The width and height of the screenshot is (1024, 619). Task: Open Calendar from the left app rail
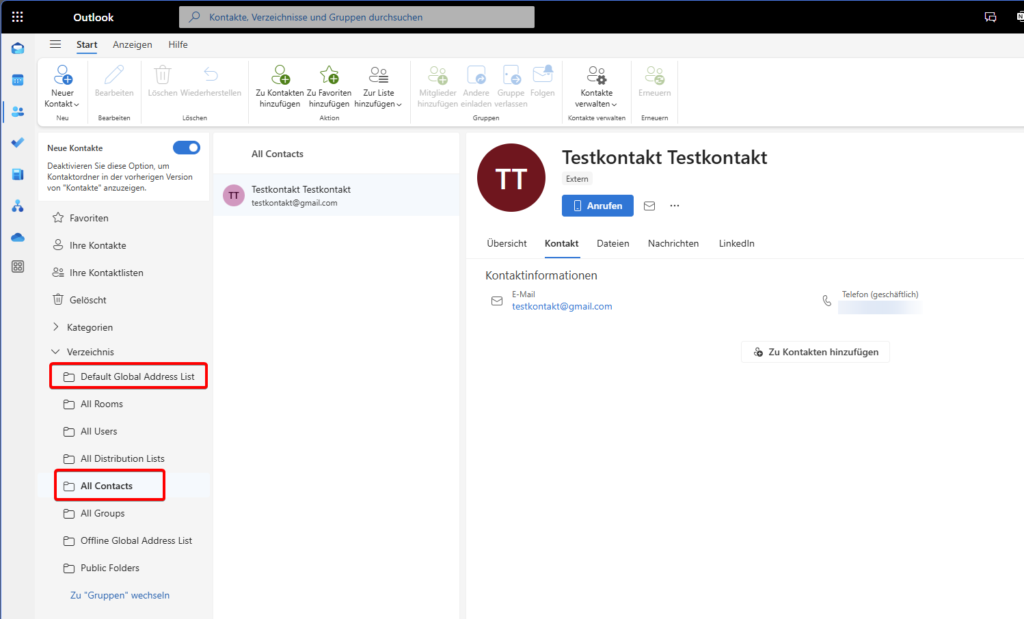(17, 80)
